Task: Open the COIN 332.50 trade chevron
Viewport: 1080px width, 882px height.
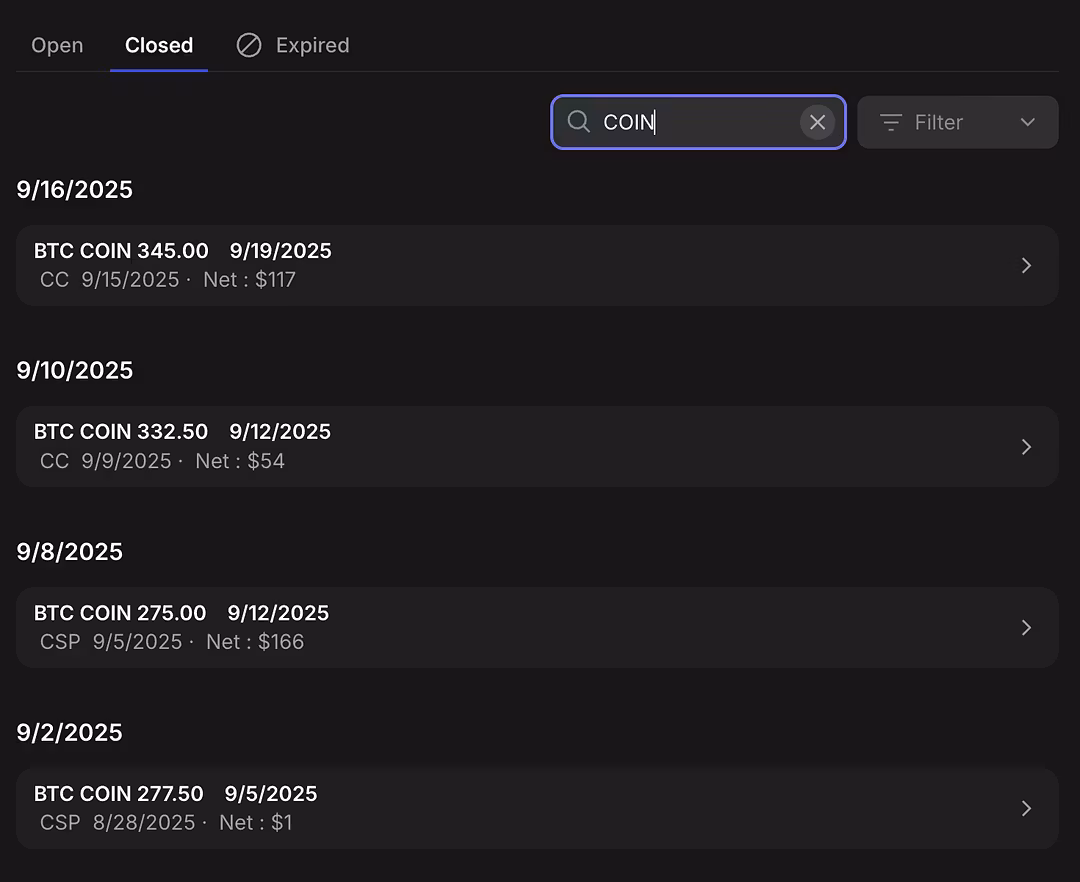Action: [1026, 446]
